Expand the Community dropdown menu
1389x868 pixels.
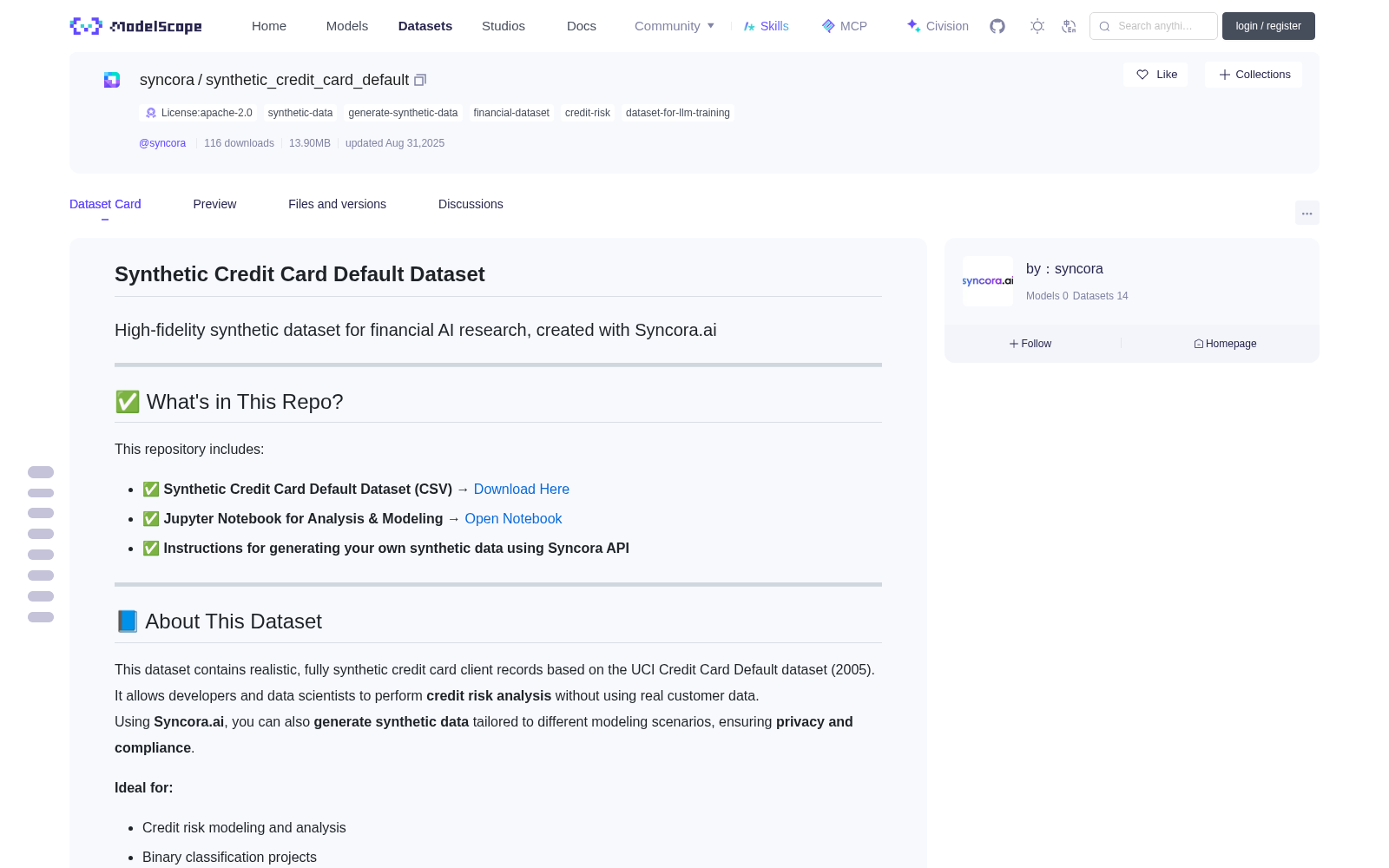pos(675,26)
